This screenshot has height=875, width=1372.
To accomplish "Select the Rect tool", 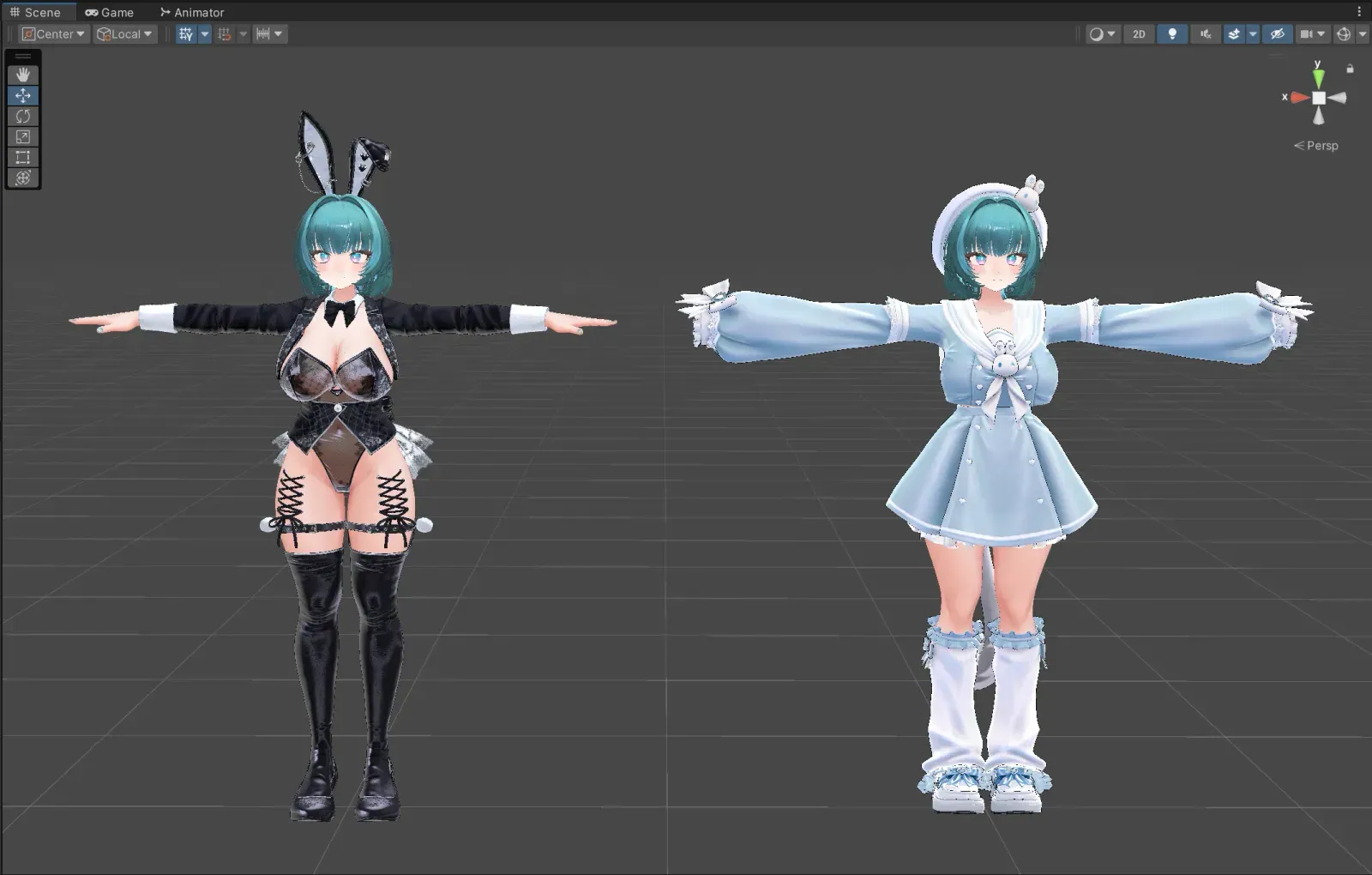I will click(x=23, y=157).
